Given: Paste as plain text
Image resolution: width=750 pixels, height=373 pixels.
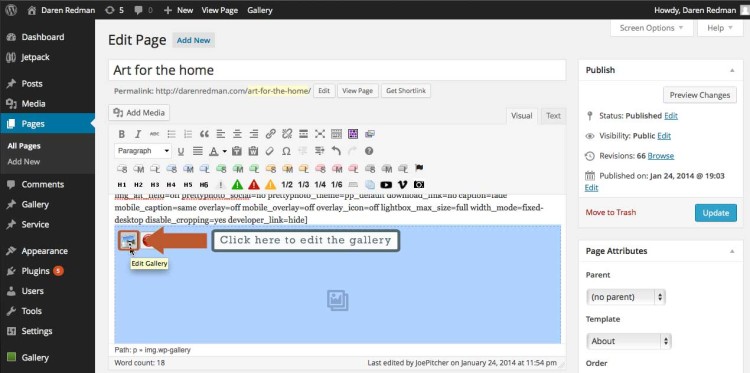Looking at the screenshot, I should point(236,151).
